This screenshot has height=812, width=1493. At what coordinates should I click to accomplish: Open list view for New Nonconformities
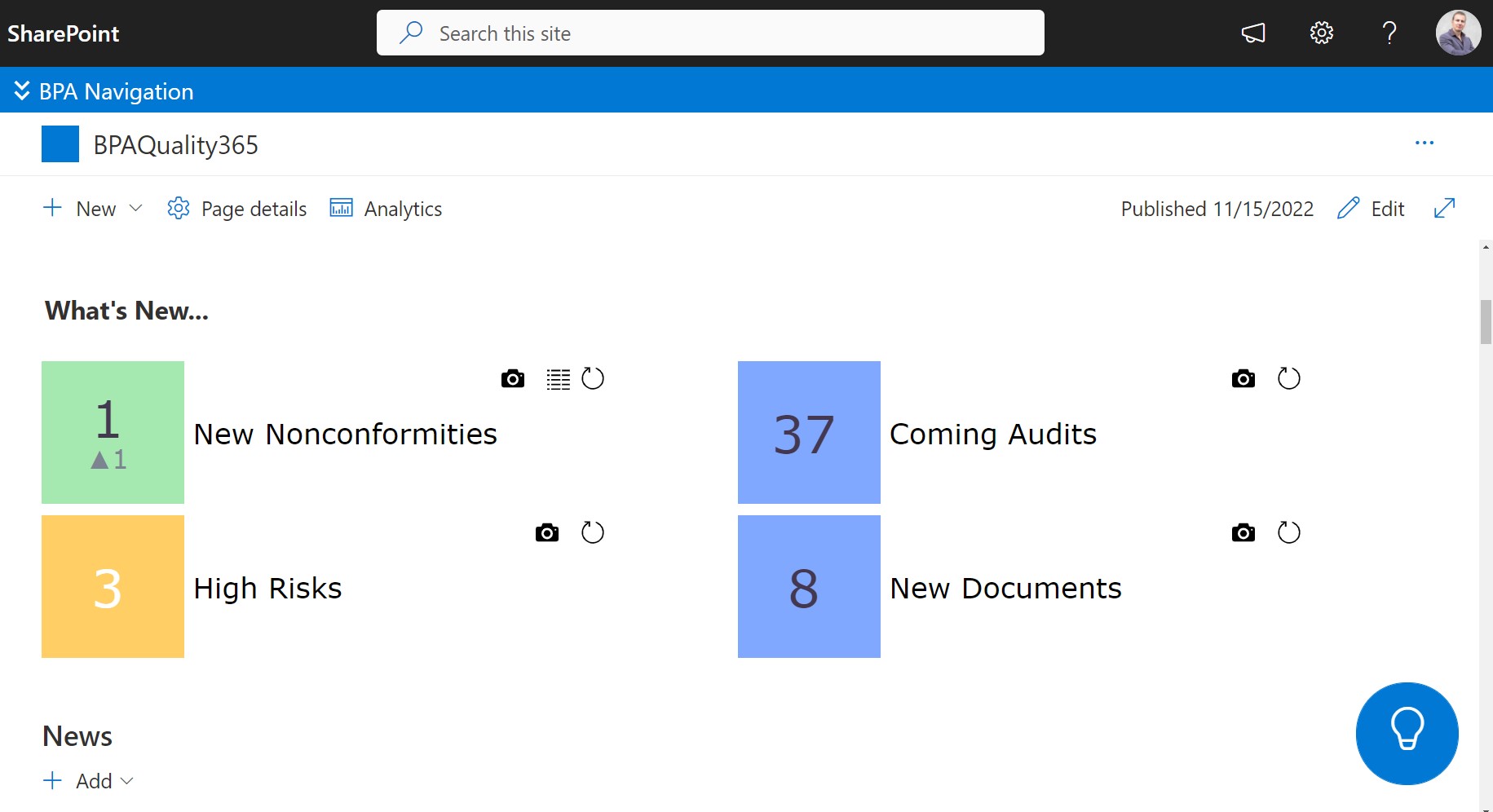pyautogui.click(x=559, y=379)
